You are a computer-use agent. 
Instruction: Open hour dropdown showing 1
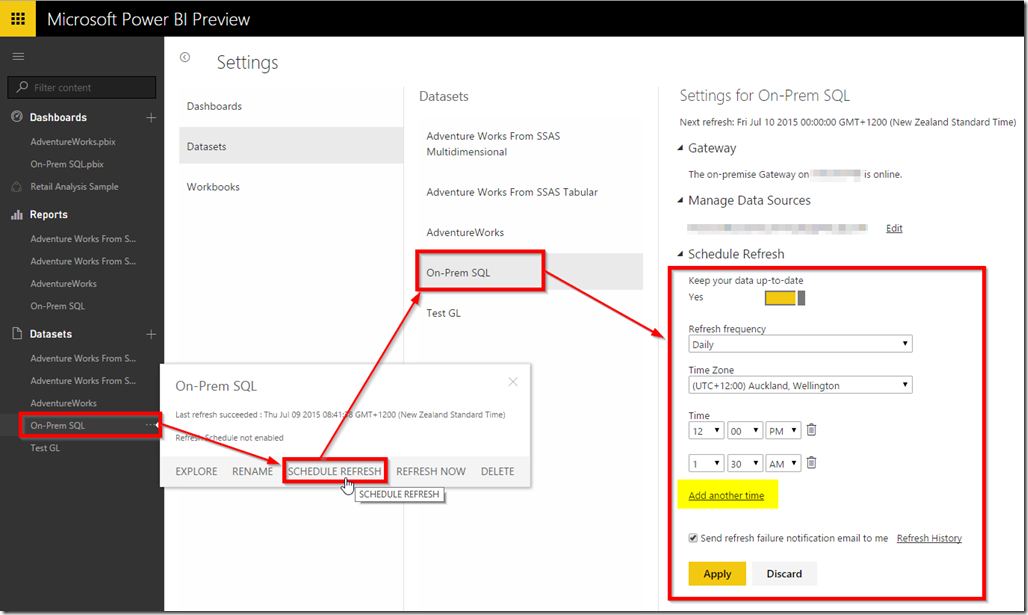click(706, 464)
